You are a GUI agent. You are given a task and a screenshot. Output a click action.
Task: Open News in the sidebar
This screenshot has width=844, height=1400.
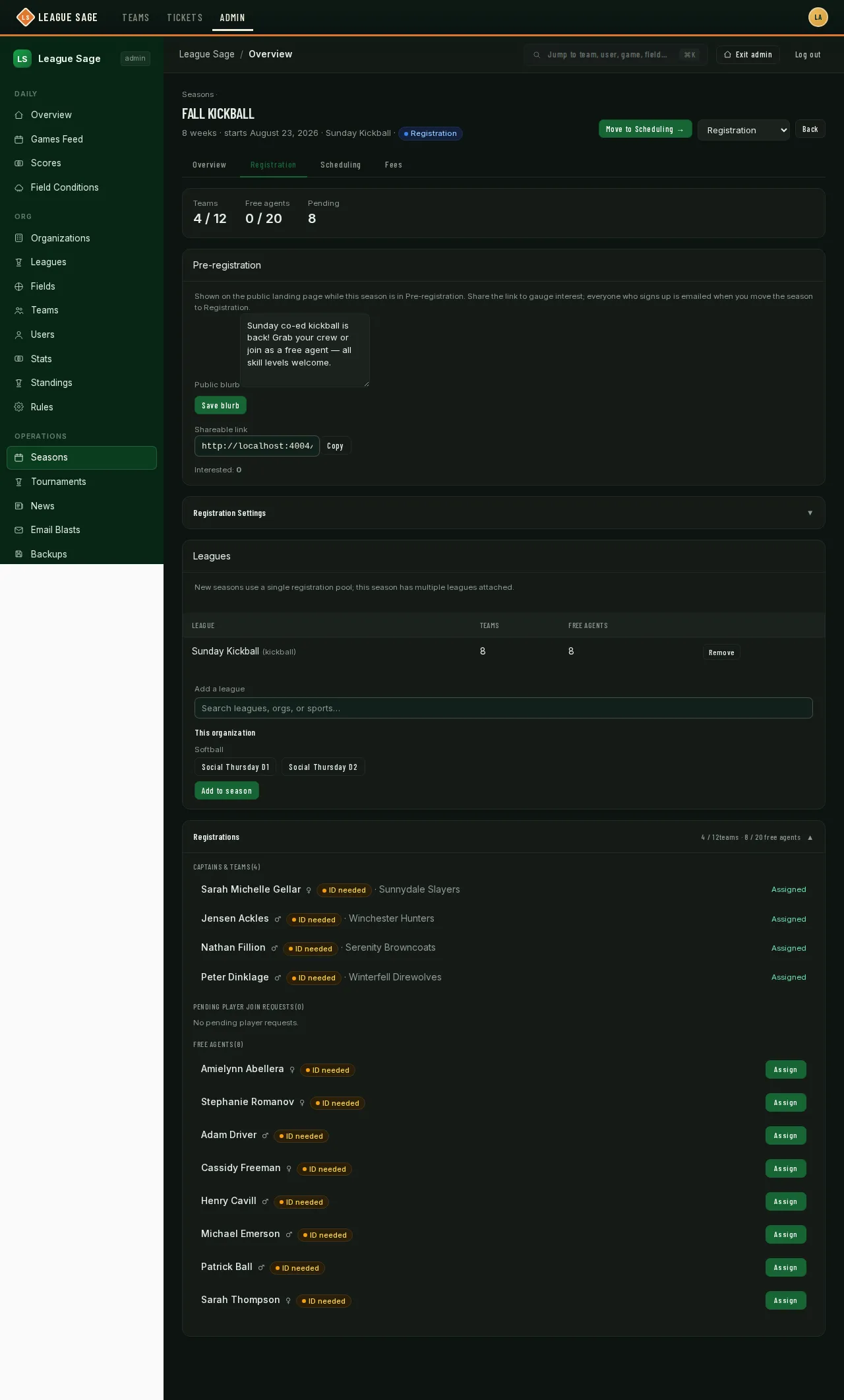82,506
